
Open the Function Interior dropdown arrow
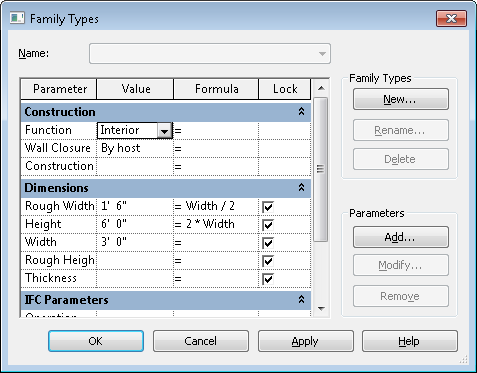point(165,131)
